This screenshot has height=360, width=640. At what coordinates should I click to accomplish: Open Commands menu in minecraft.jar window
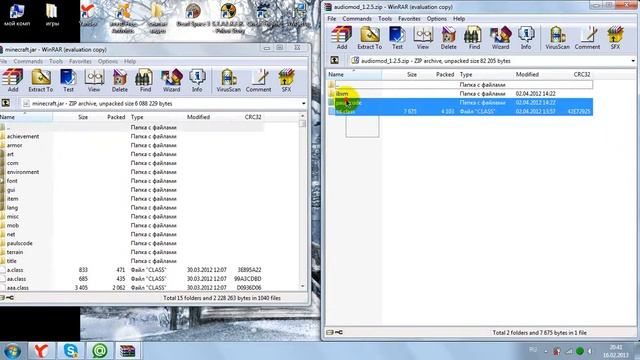(x=28, y=61)
